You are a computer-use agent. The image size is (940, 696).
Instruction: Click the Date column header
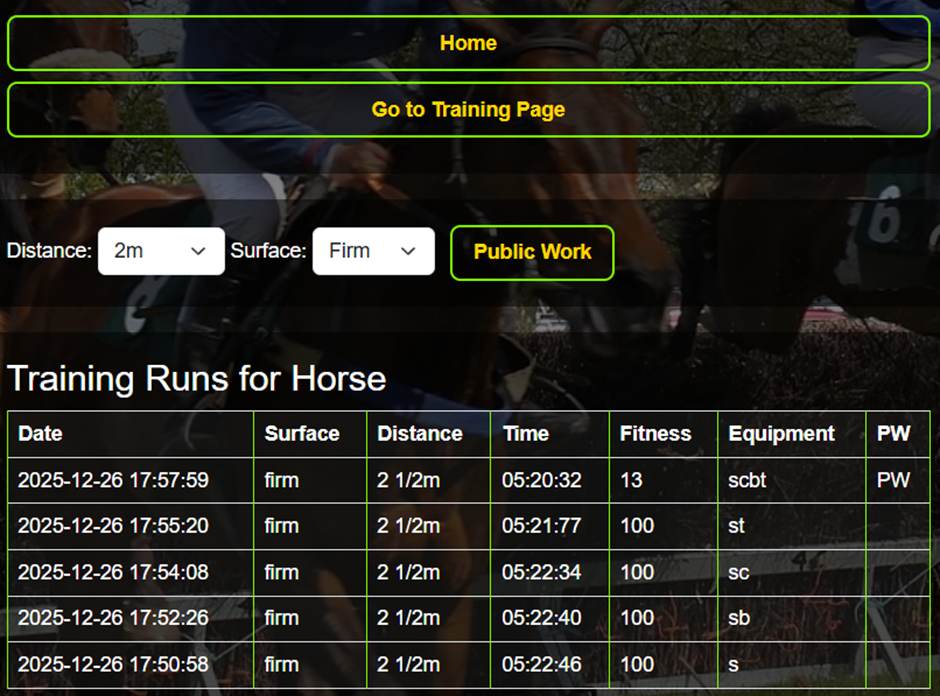click(40, 434)
